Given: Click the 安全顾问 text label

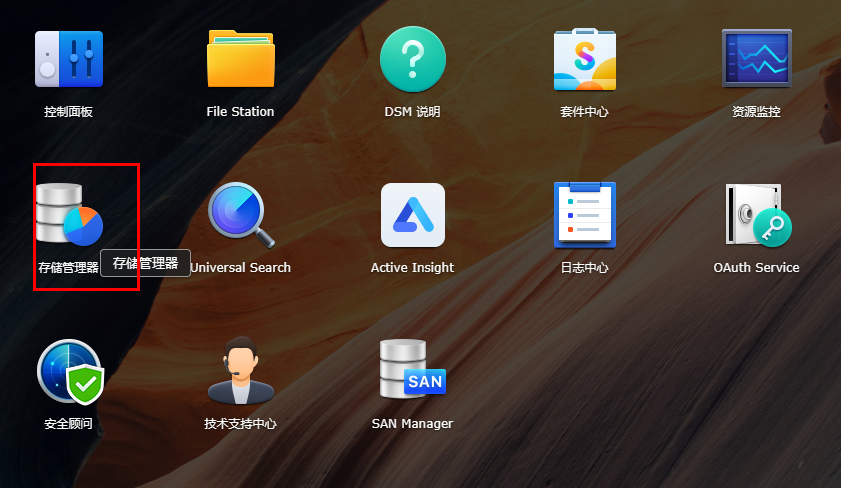Looking at the screenshot, I should [68, 424].
